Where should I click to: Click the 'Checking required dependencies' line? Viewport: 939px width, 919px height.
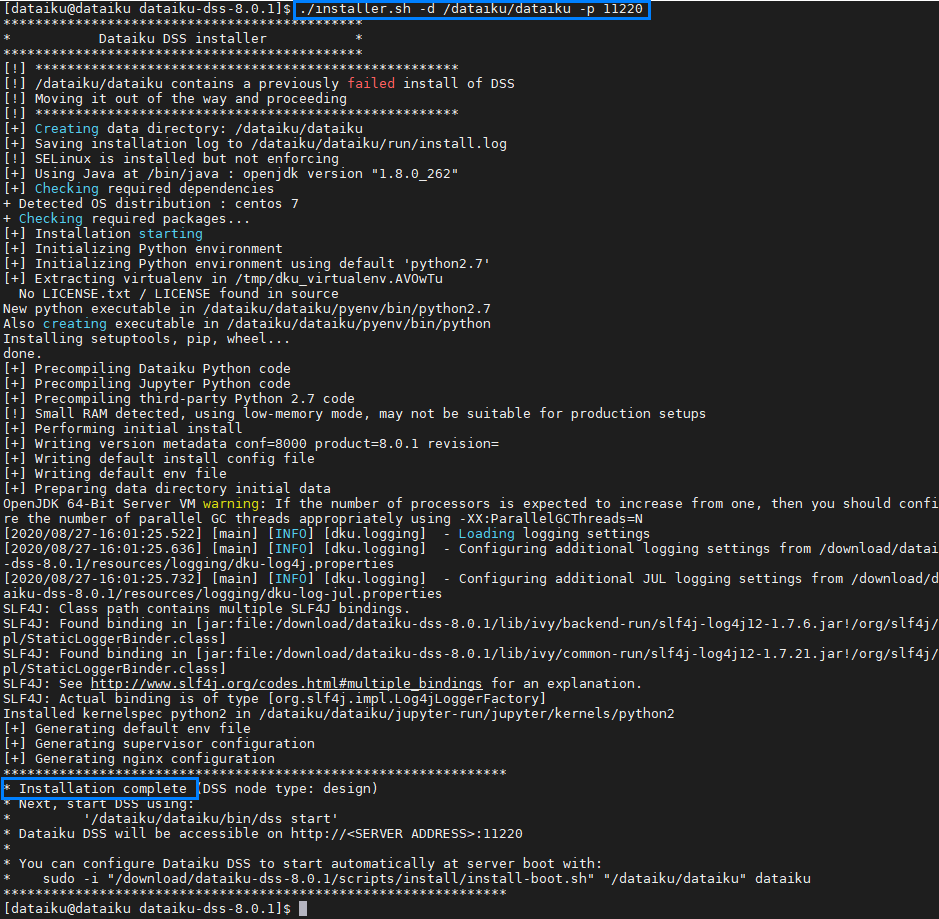139,189
